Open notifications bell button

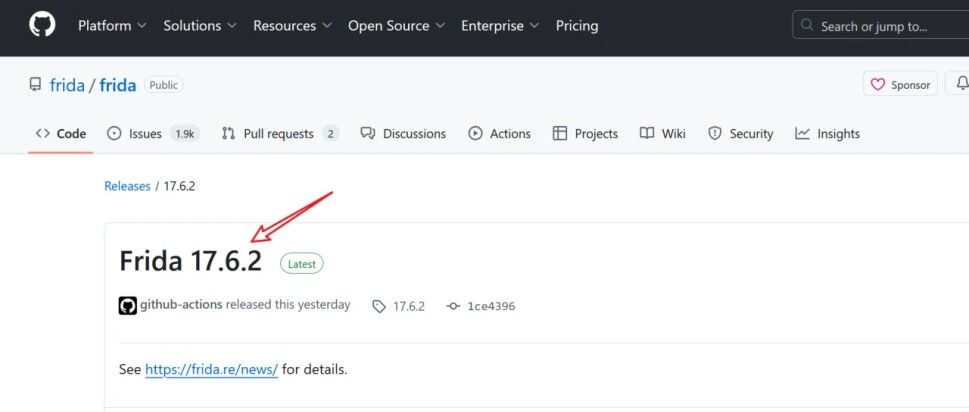959,84
